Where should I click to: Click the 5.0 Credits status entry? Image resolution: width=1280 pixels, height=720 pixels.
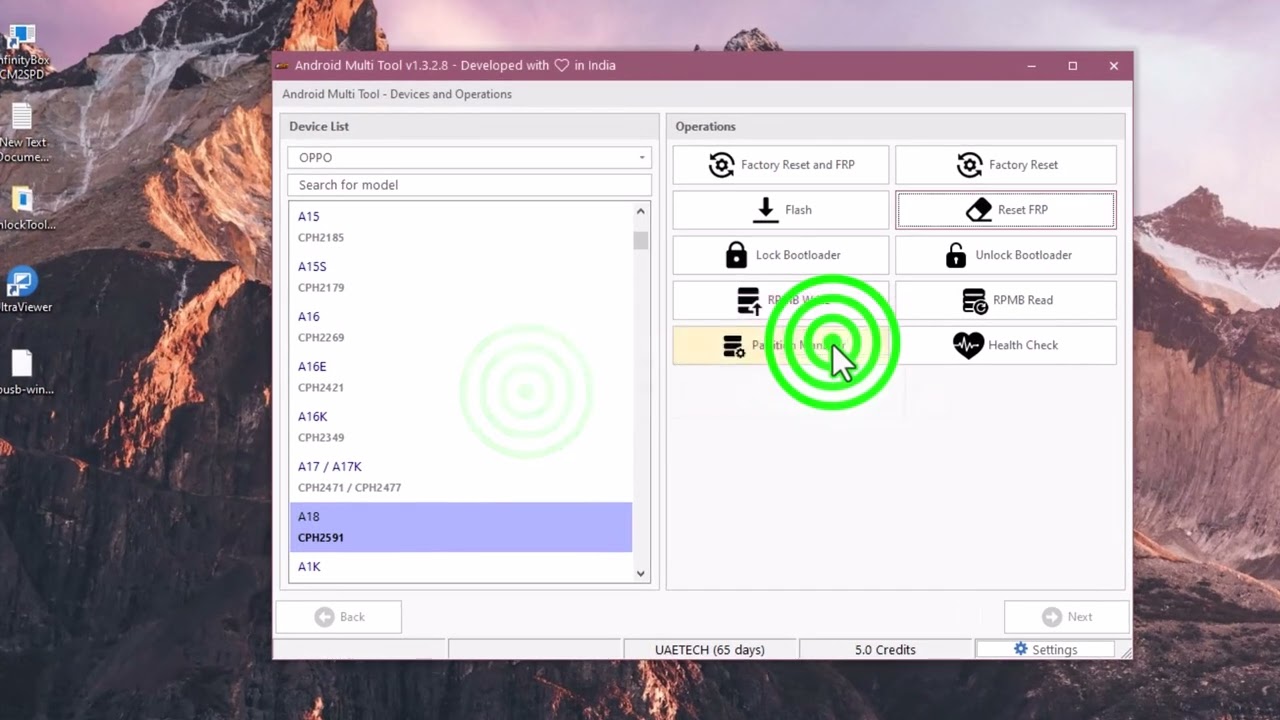point(885,650)
